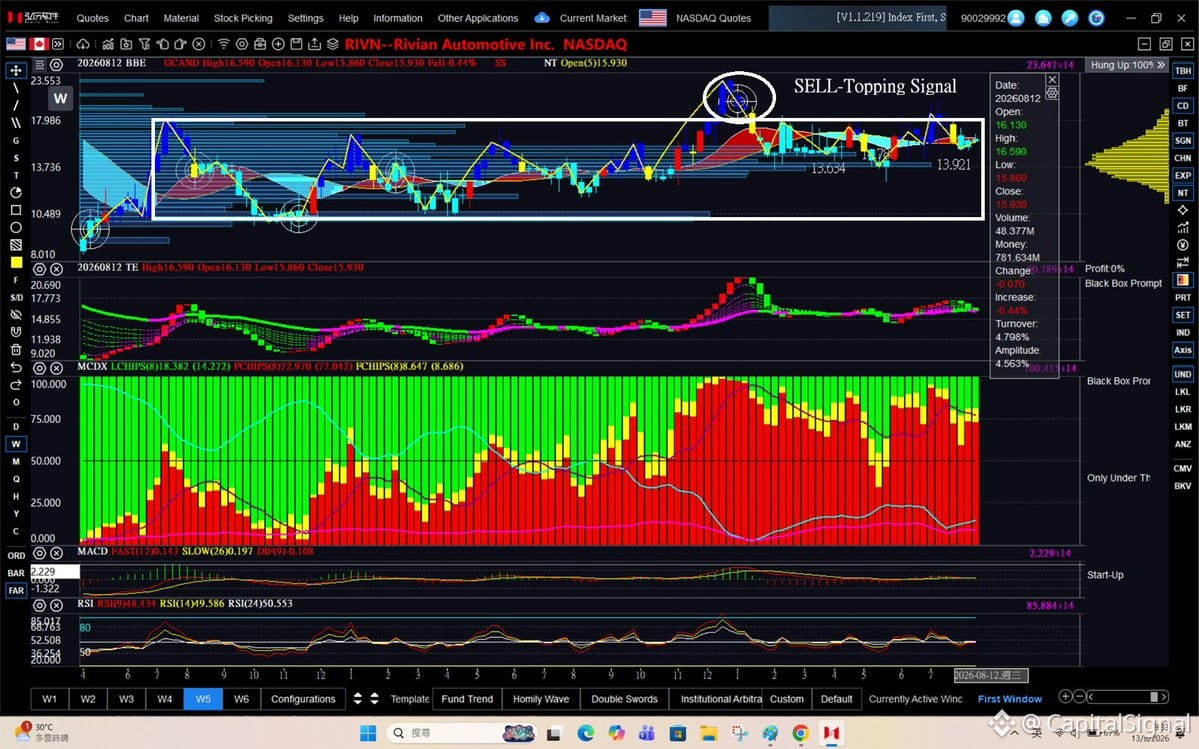The width and height of the screenshot is (1199, 749).
Task: Pick the rectangle drawing tool
Action: 15,209
